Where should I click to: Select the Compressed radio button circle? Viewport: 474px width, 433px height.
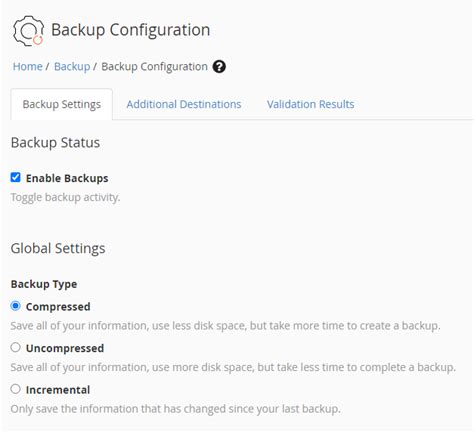click(15, 306)
